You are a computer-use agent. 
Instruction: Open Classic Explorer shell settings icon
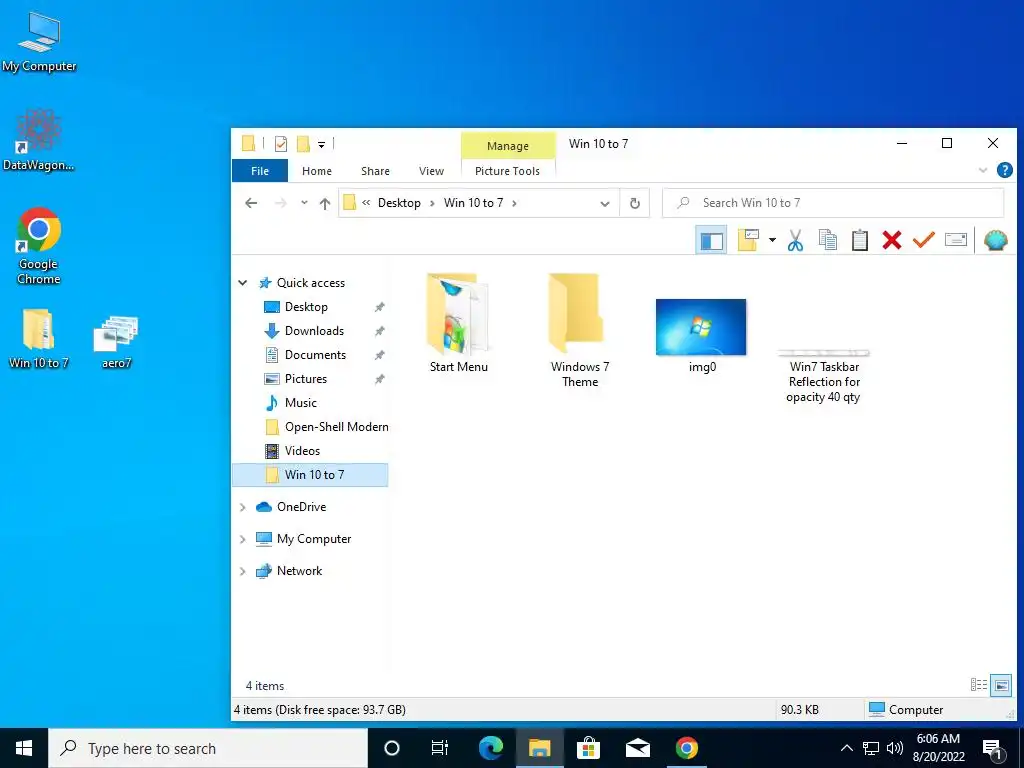995,240
